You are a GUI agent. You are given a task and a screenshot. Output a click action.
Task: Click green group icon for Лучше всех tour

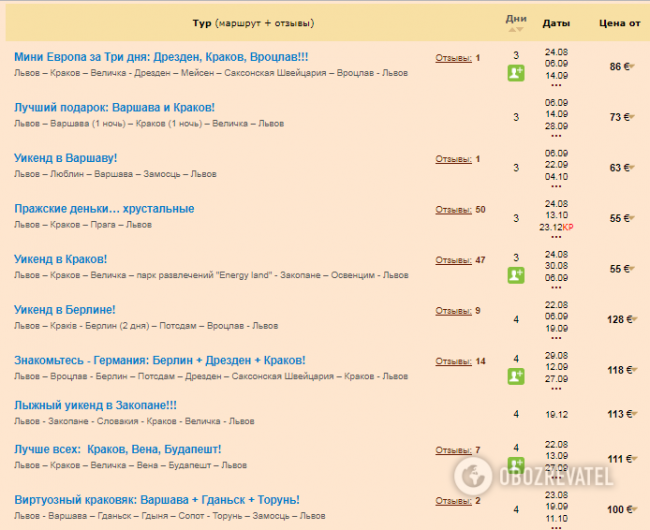tap(516, 466)
